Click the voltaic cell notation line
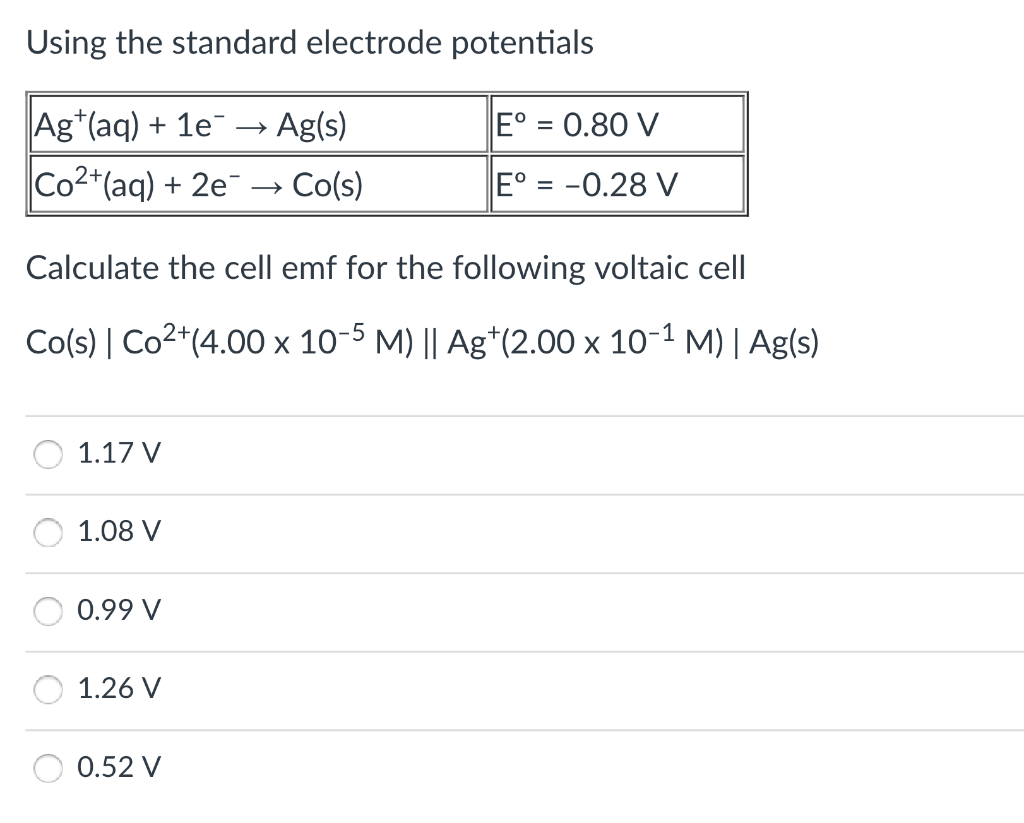 click(422, 341)
